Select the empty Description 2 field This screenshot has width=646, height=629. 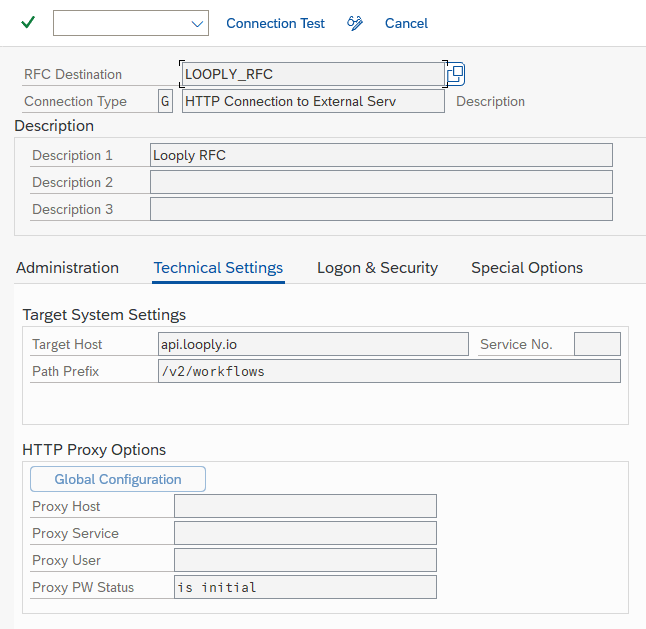point(380,182)
